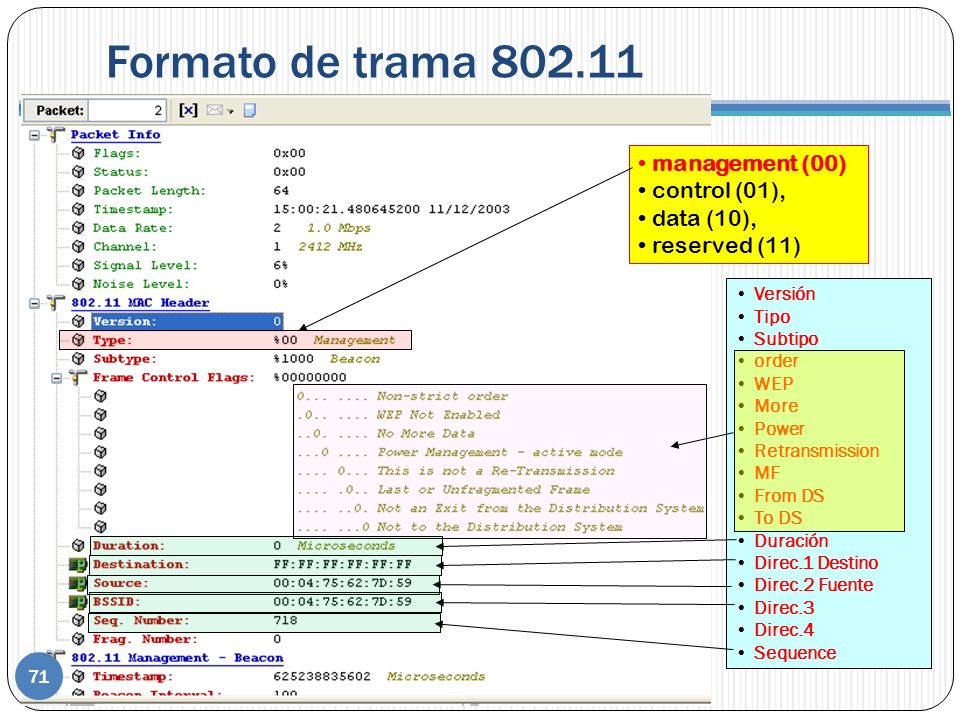The width and height of the screenshot is (960, 720).
Task: Click the cube icon beside Duration
Action: coord(78,546)
